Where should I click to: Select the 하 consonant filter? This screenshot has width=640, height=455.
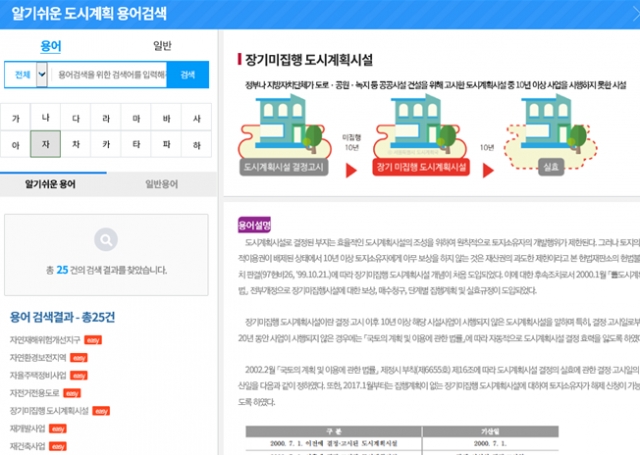pyautogui.click(x=196, y=144)
